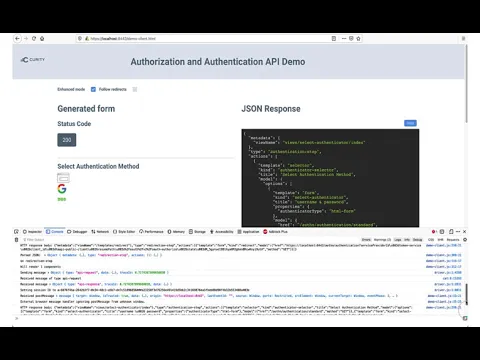Open the browser hamburger menu
The image size is (480, 360).
(463, 39)
